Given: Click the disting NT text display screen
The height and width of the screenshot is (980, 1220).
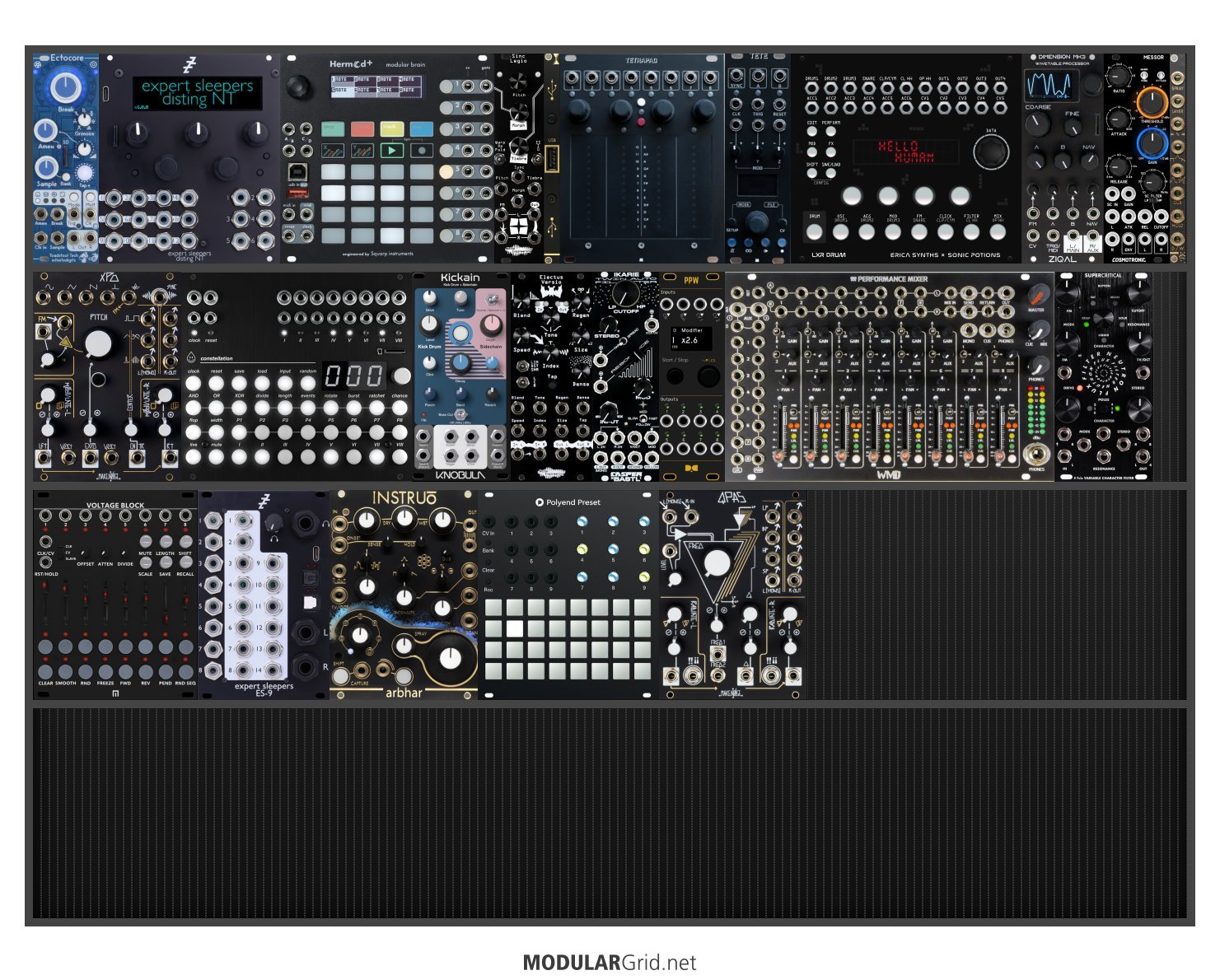Looking at the screenshot, I should coord(197,93).
